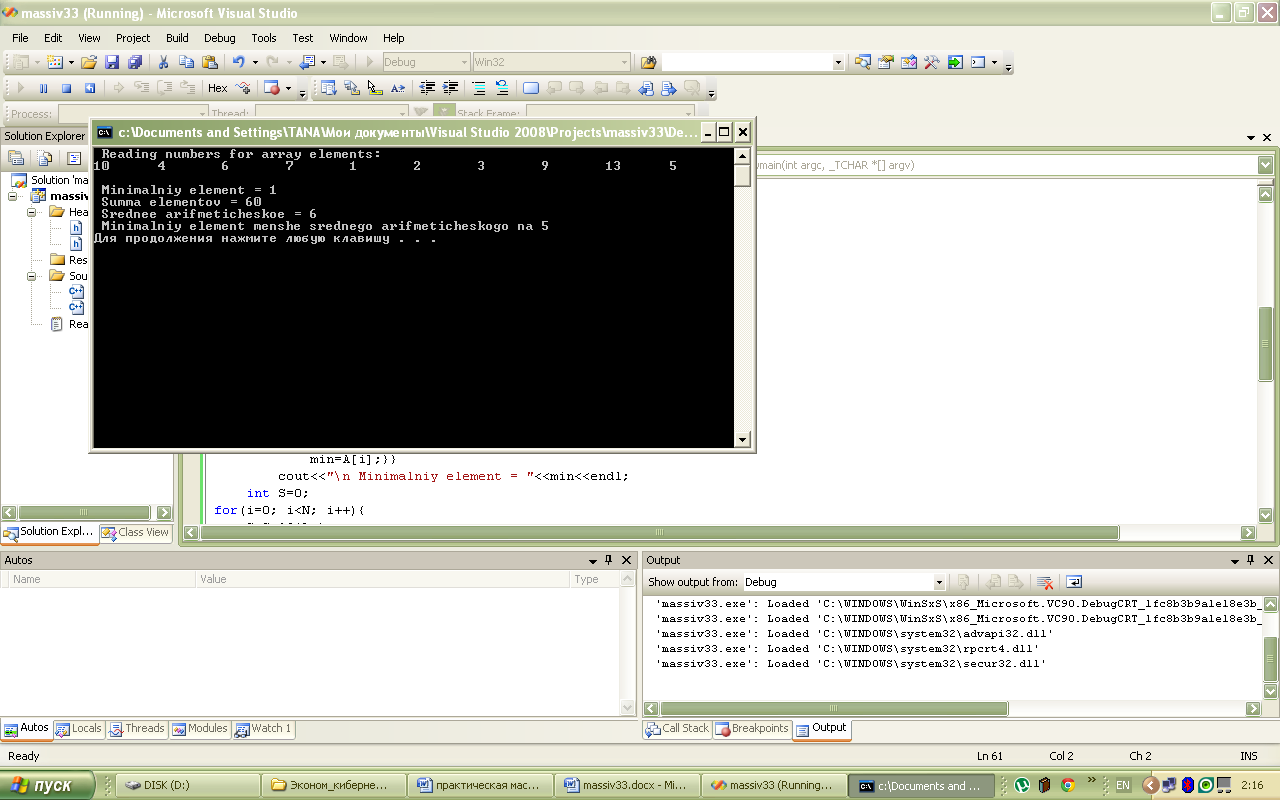
Task: Switch to the Watch 1 tab
Action: [x=263, y=729]
